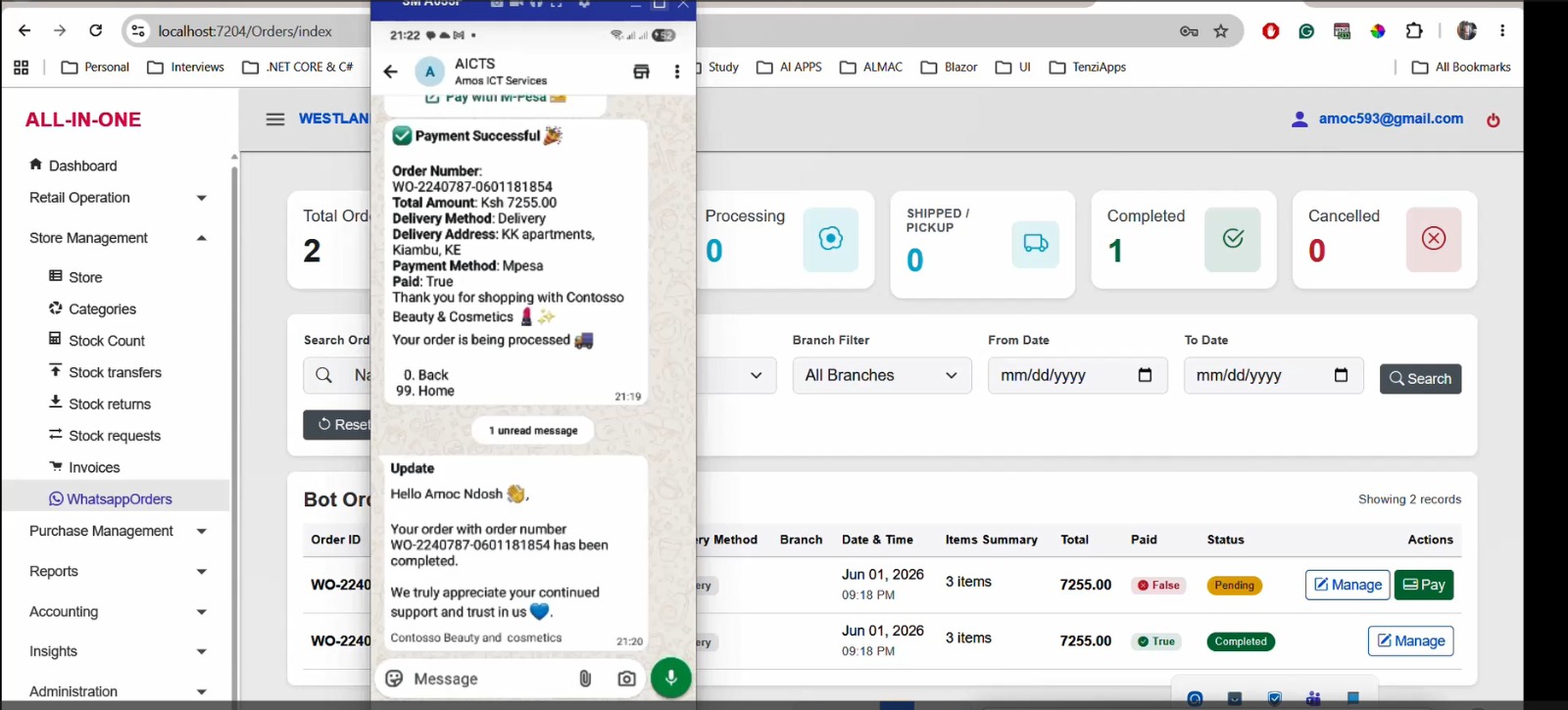The width and height of the screenshot is (1568, 710).
Task: Open WhatsApp chat three-dot menu
Action: (x=676, y=71)
